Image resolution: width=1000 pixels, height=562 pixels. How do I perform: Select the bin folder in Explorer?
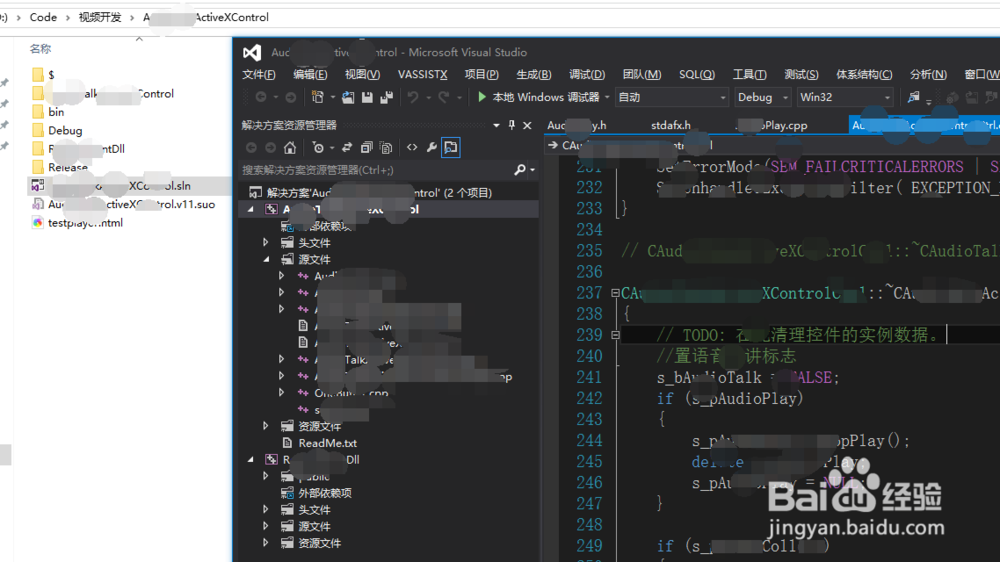click(x=56, y=112)
